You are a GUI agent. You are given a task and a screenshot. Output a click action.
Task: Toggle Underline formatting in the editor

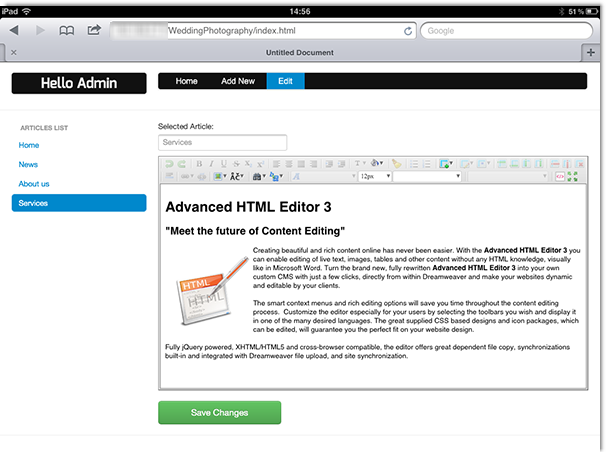[224, 164]
